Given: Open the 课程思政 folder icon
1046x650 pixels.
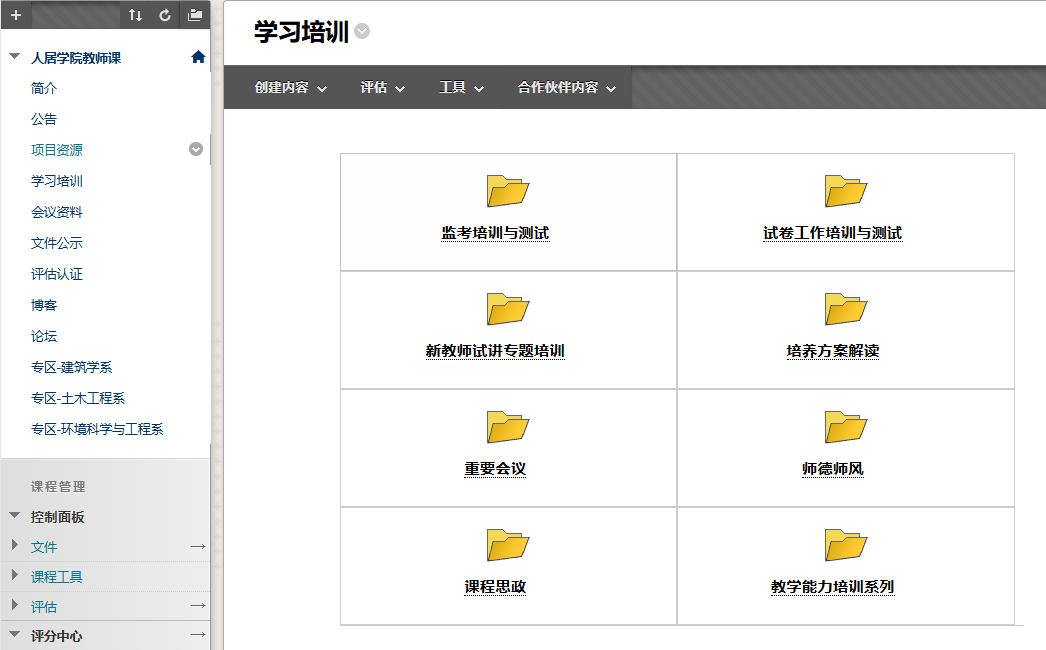Looking at the screenshot, I should click(507, 545).
